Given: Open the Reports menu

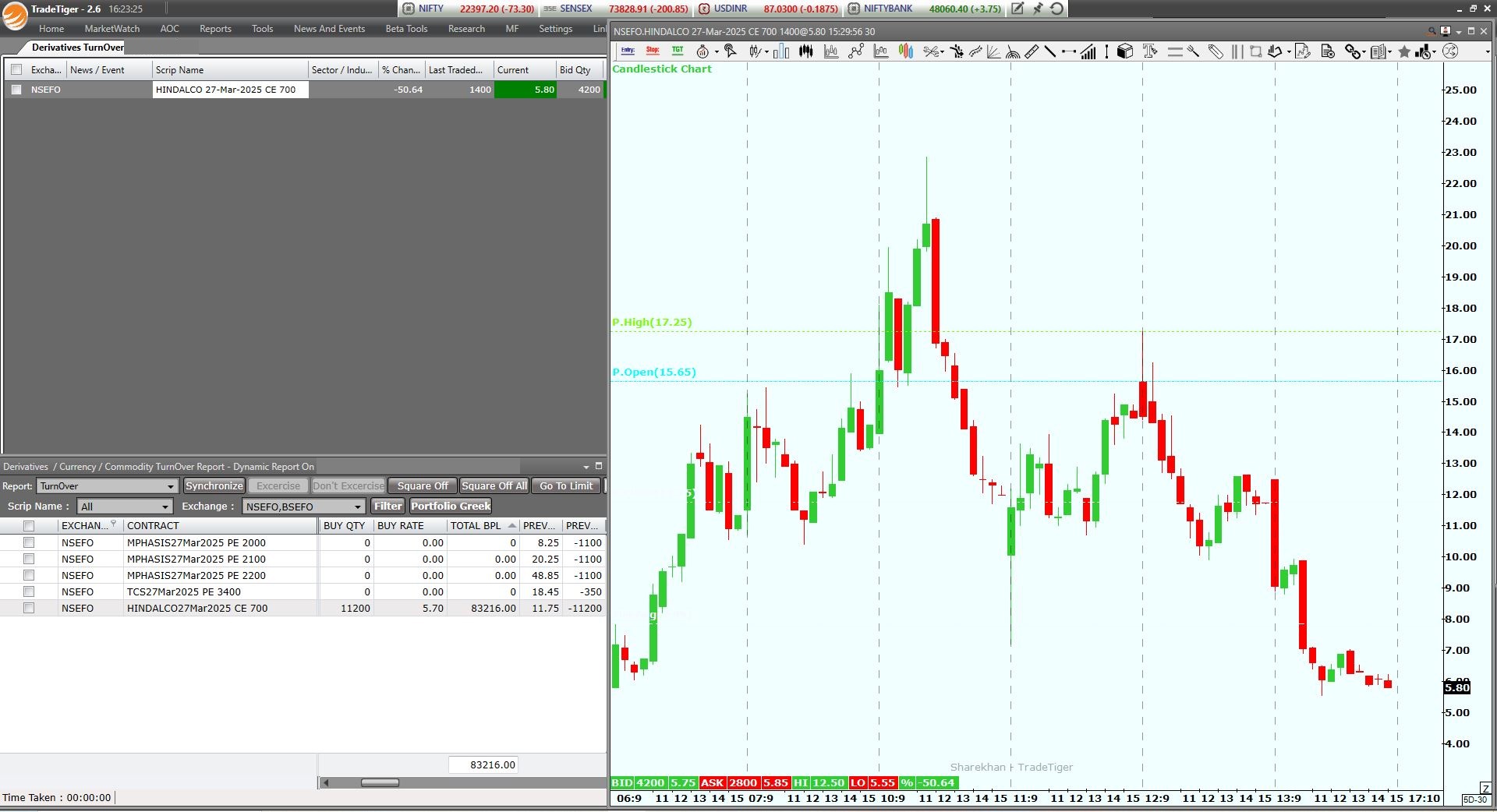Looking at the screenshot, I should [x=215, y=29].
